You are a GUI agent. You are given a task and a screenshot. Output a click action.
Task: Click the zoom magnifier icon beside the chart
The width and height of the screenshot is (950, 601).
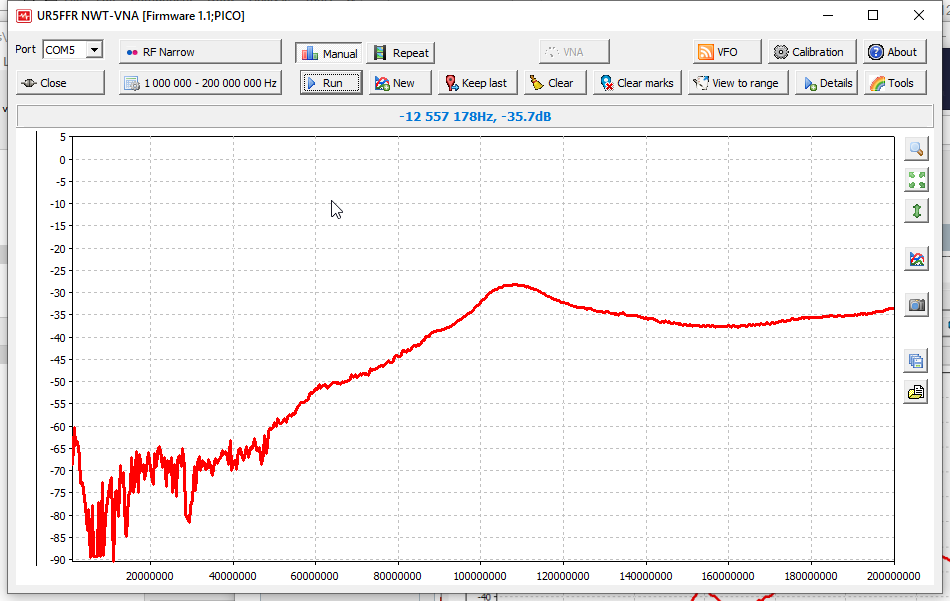click(x=916, y=149)
